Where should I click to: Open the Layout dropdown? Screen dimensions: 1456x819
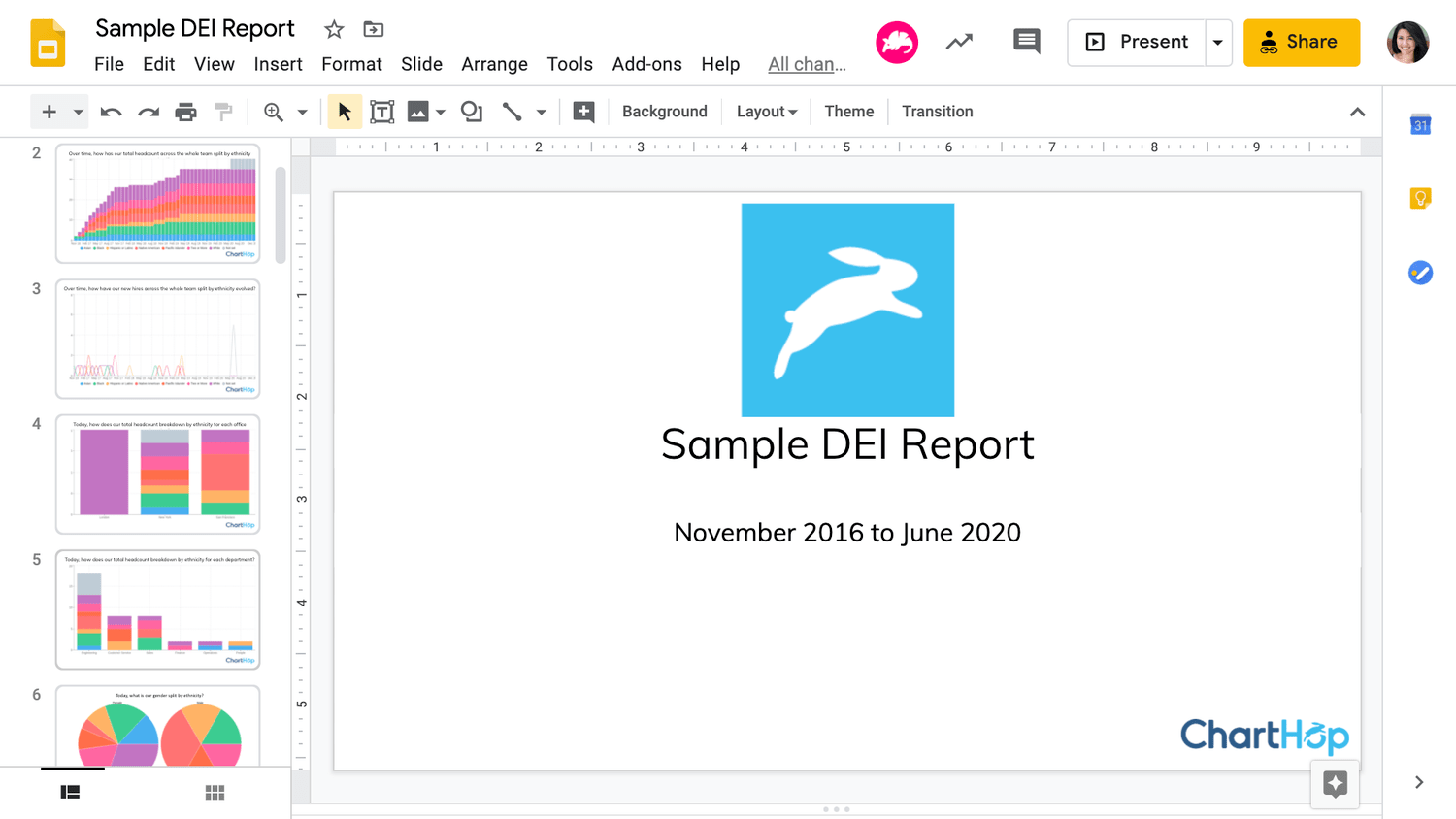[766, 111]
